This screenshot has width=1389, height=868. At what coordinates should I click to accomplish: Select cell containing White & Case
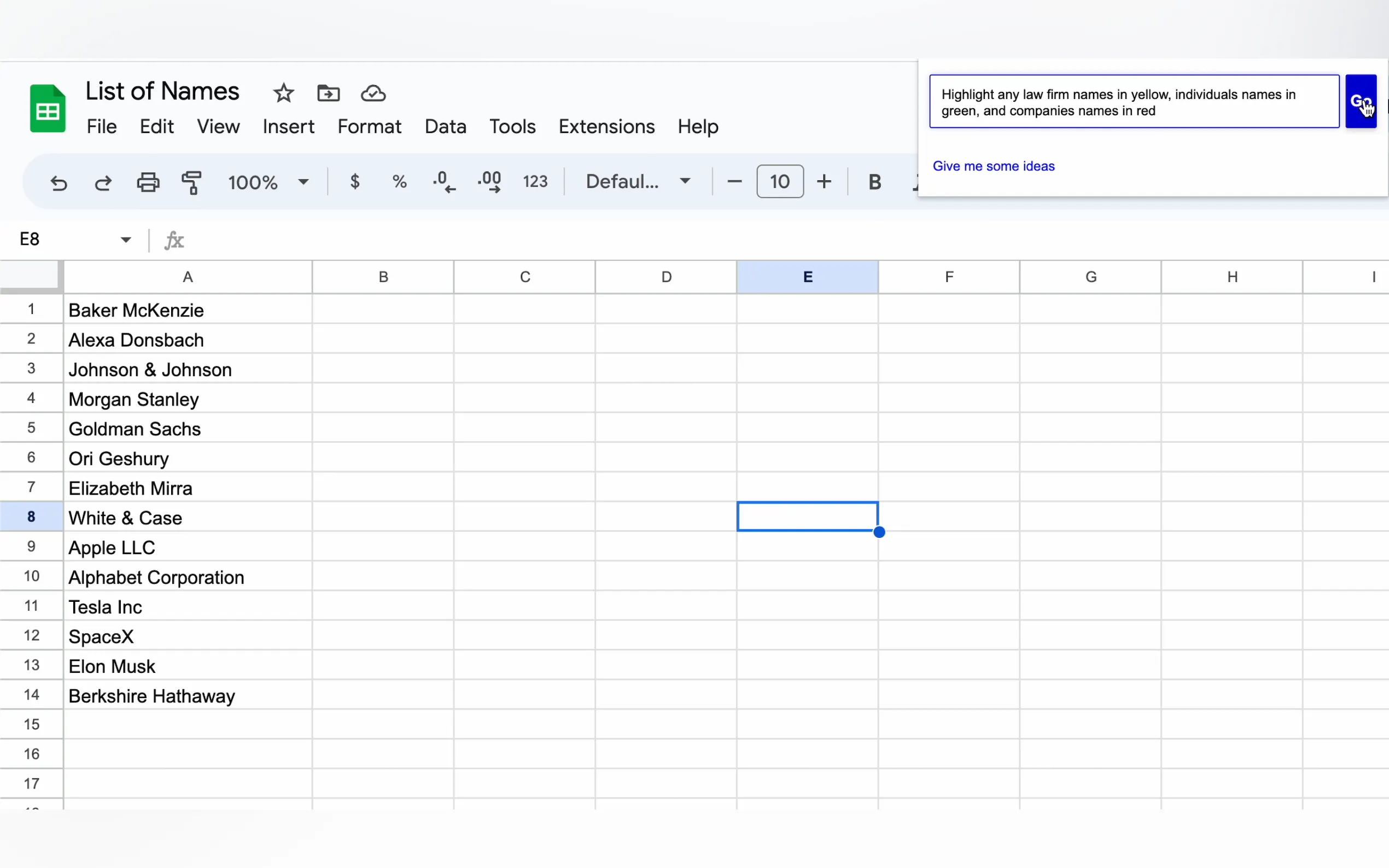(187, 517)
